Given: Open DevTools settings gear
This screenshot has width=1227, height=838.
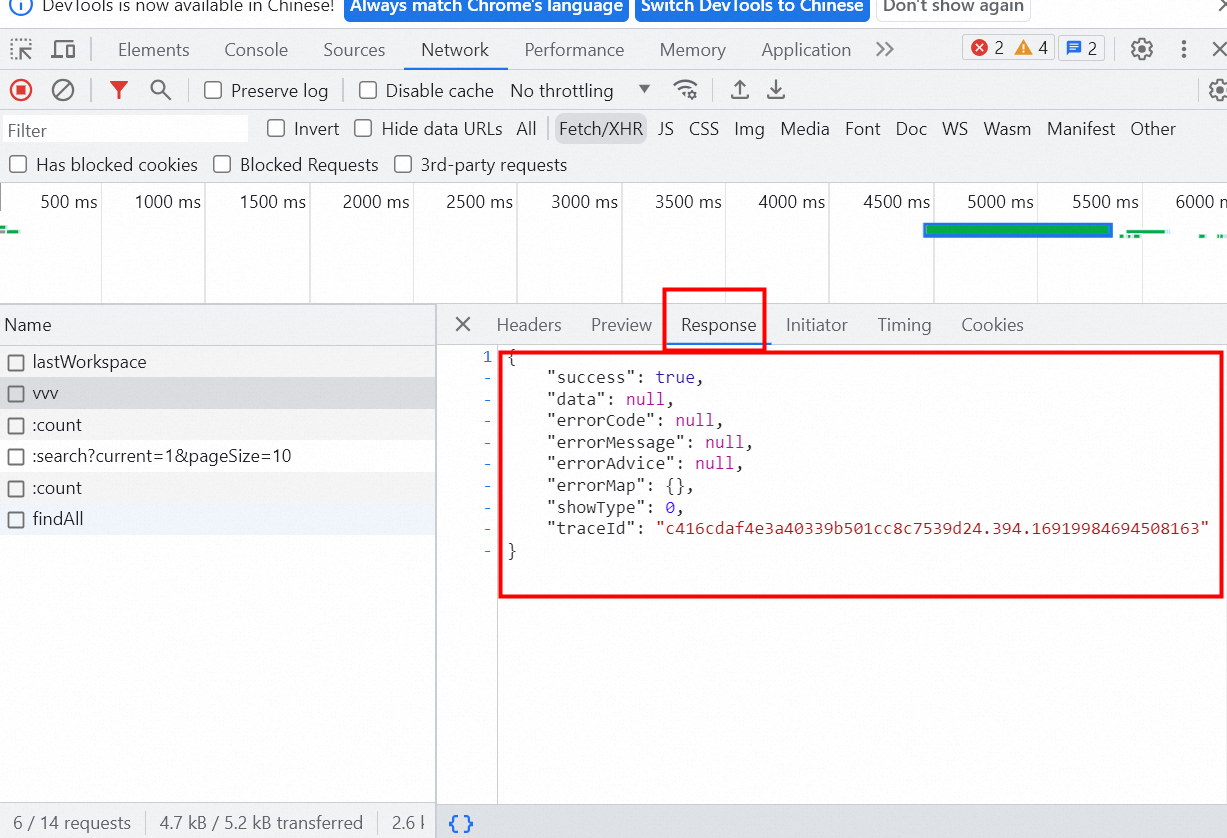Looking at the screenshot, I should click(1141, 49).
